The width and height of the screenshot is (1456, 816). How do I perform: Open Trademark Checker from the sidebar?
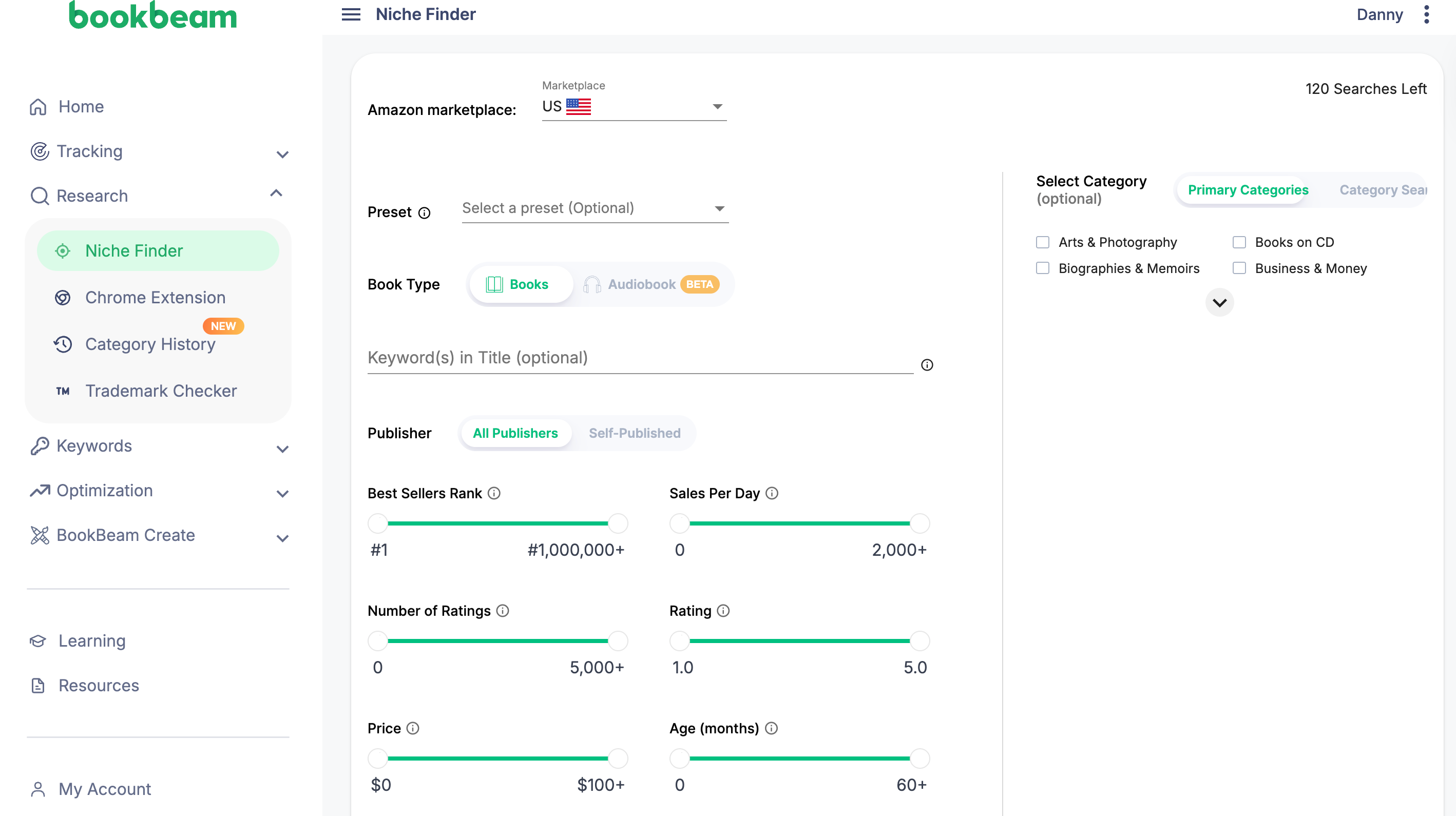[161, 391]
